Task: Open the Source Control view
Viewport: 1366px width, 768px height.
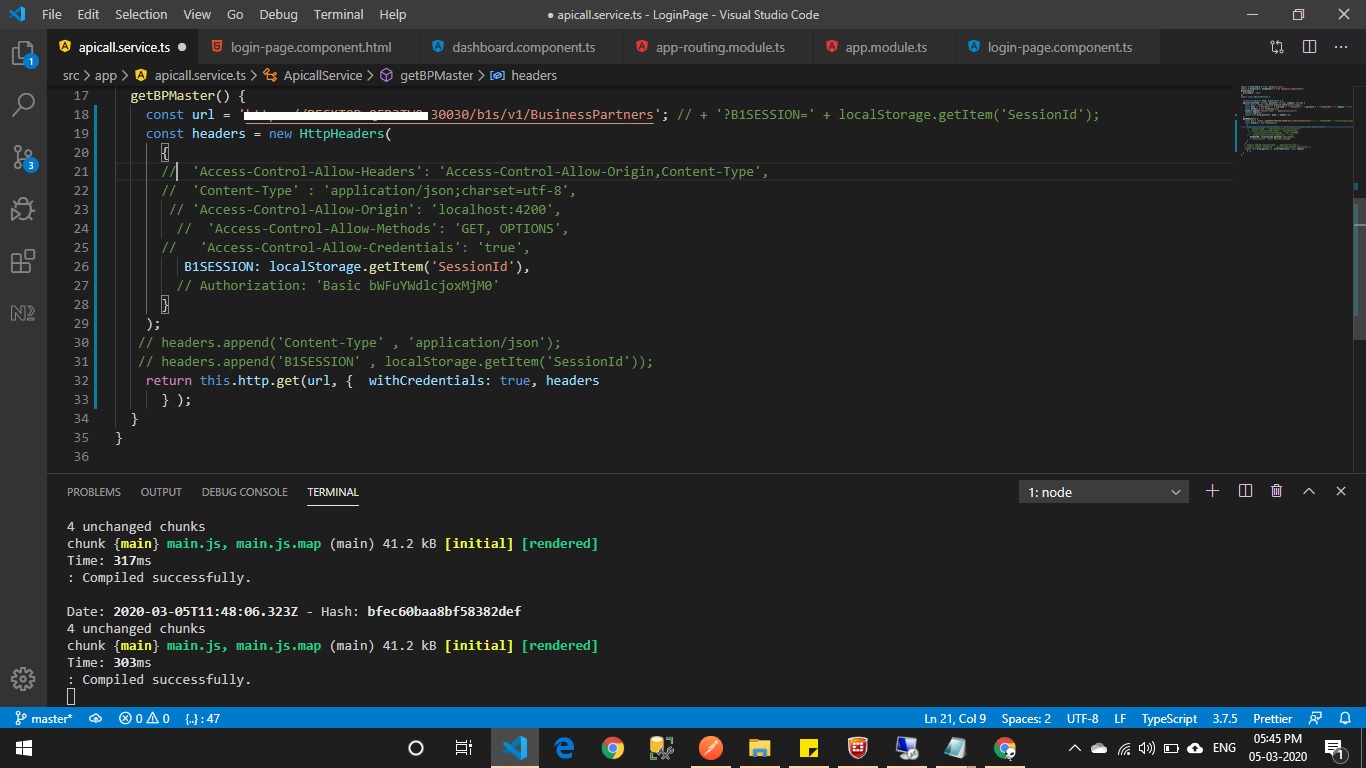Action: click(x=23, y=157)
